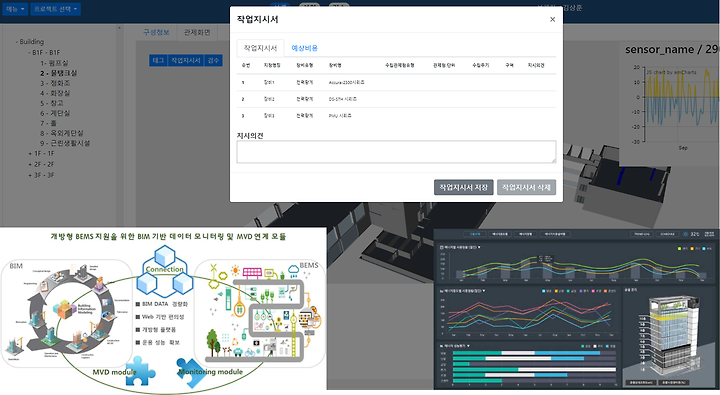The image size is (720, 395).
Task: Click pink legend swatch of multi-line chart
Action: (593, 291)
